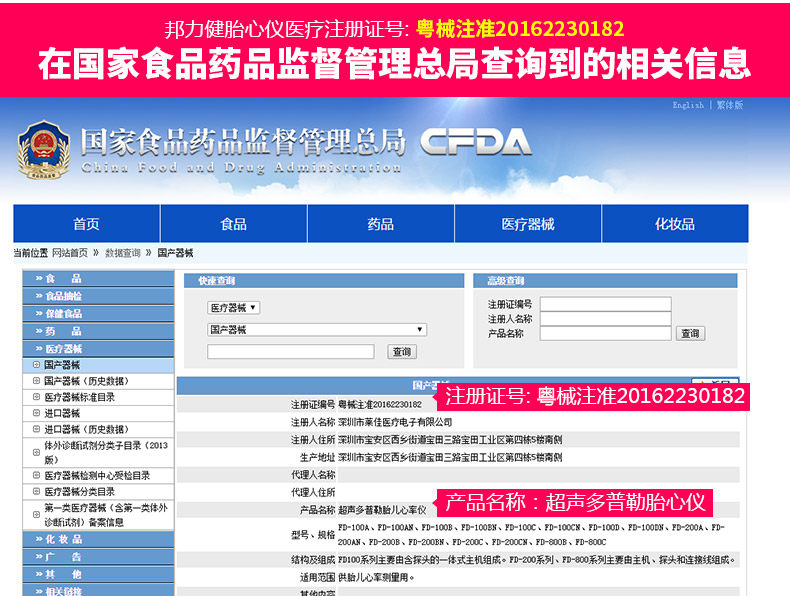Select 化妆品 sidebar category
The width and height of the screenshot is (790, 596).
tap(98, 539)
